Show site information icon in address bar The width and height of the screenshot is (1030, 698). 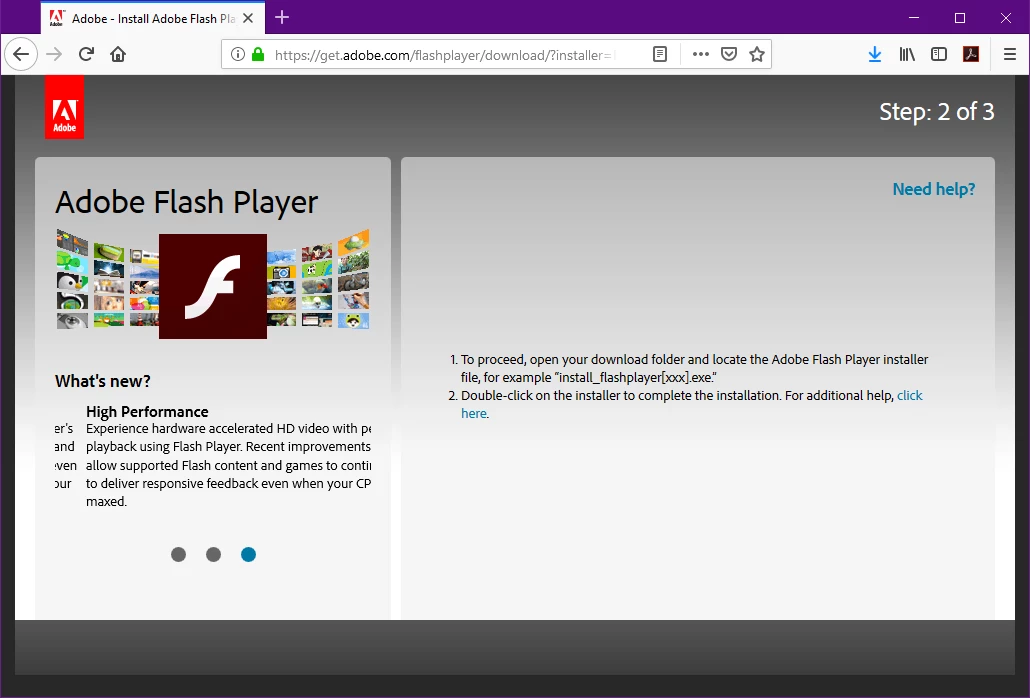[238, 54]
